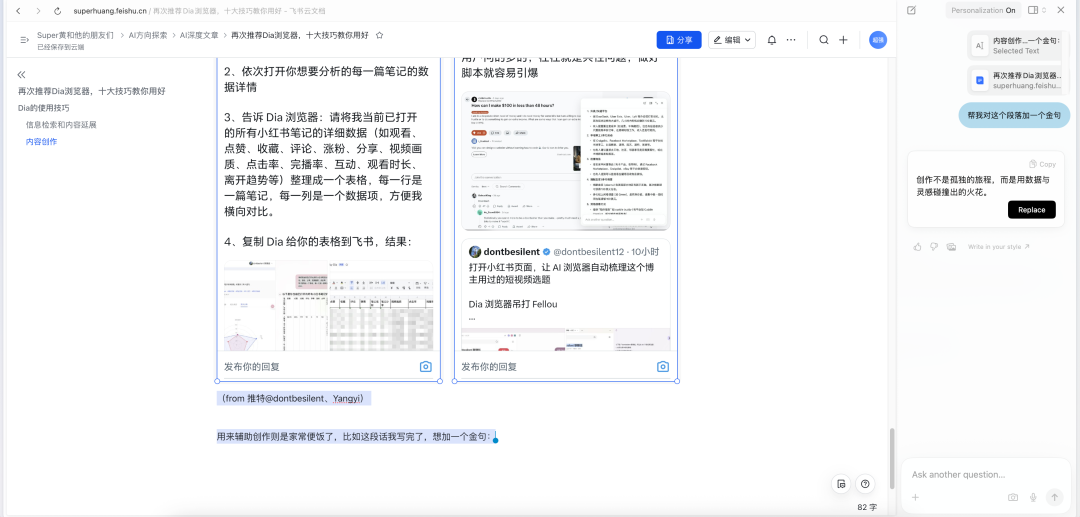Click the chat microphone icon
The width and height of the screenshot is (1080, 517).
1033,497
